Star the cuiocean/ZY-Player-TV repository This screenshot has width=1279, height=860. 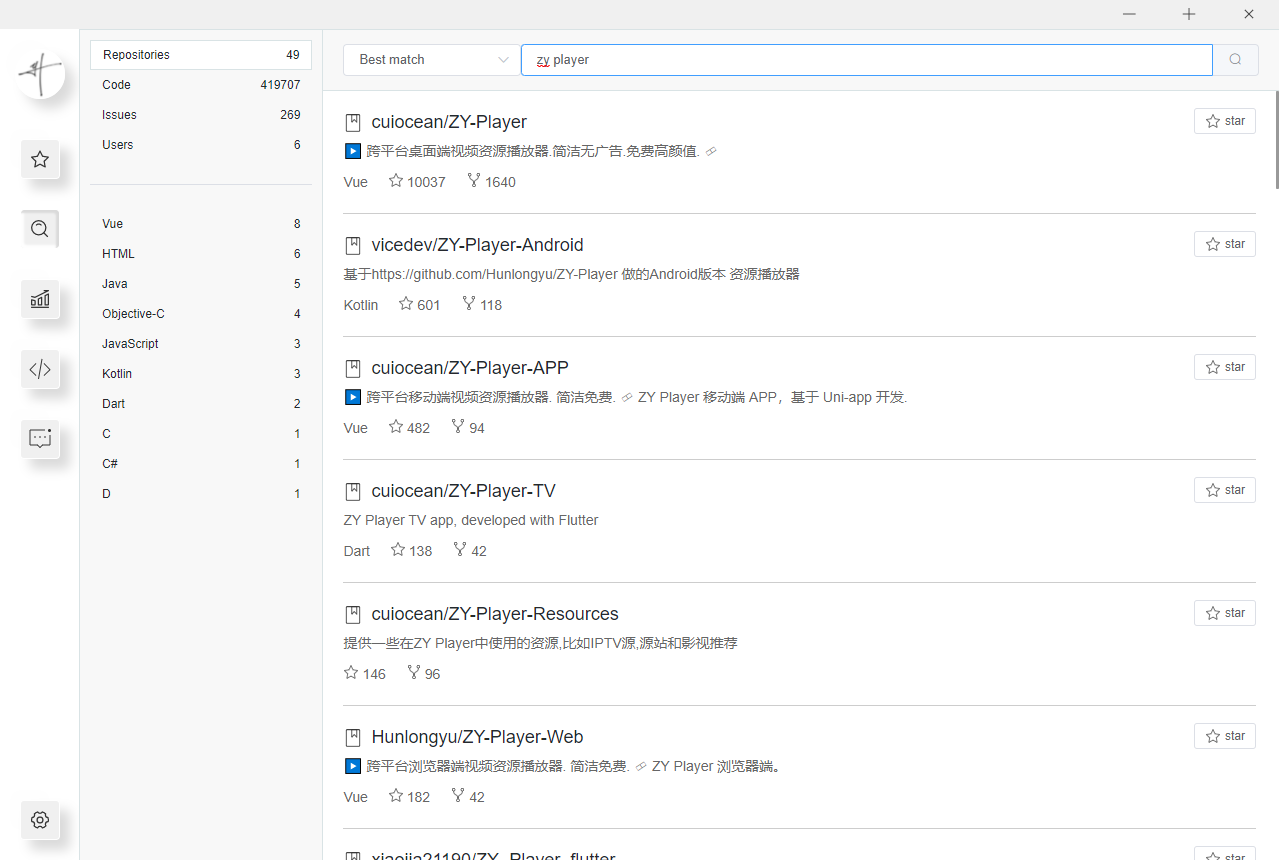(1225, 490)
